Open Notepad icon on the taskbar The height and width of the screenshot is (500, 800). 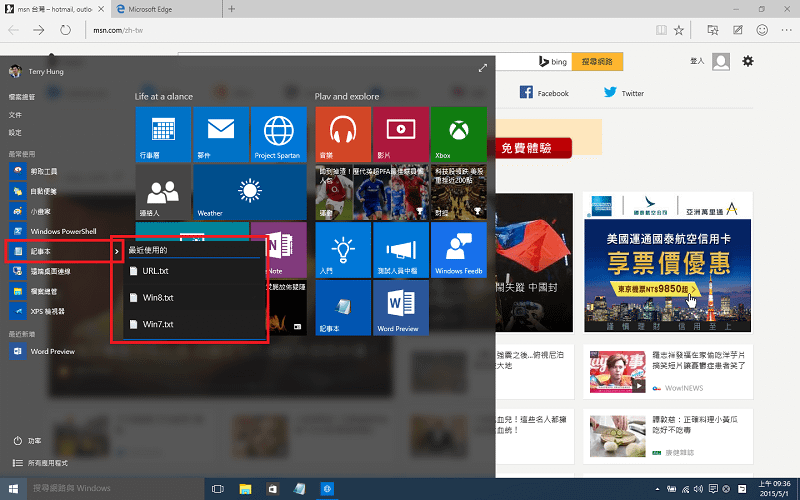pyautogui.click(x=300, y=489)
